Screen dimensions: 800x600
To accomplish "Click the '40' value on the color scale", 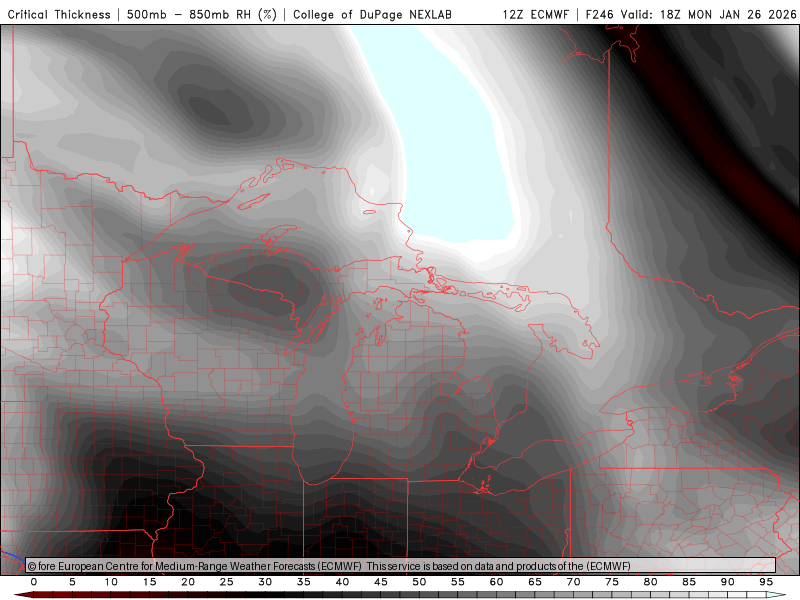I will click(x=342, y=582).
